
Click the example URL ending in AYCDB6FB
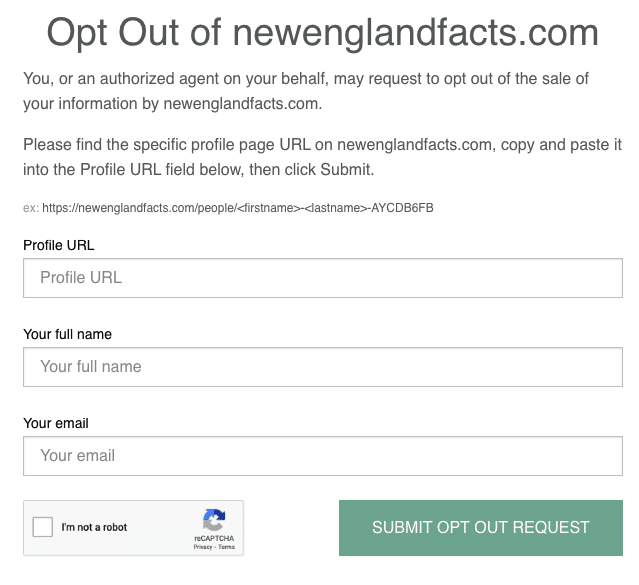click(238, 208)
